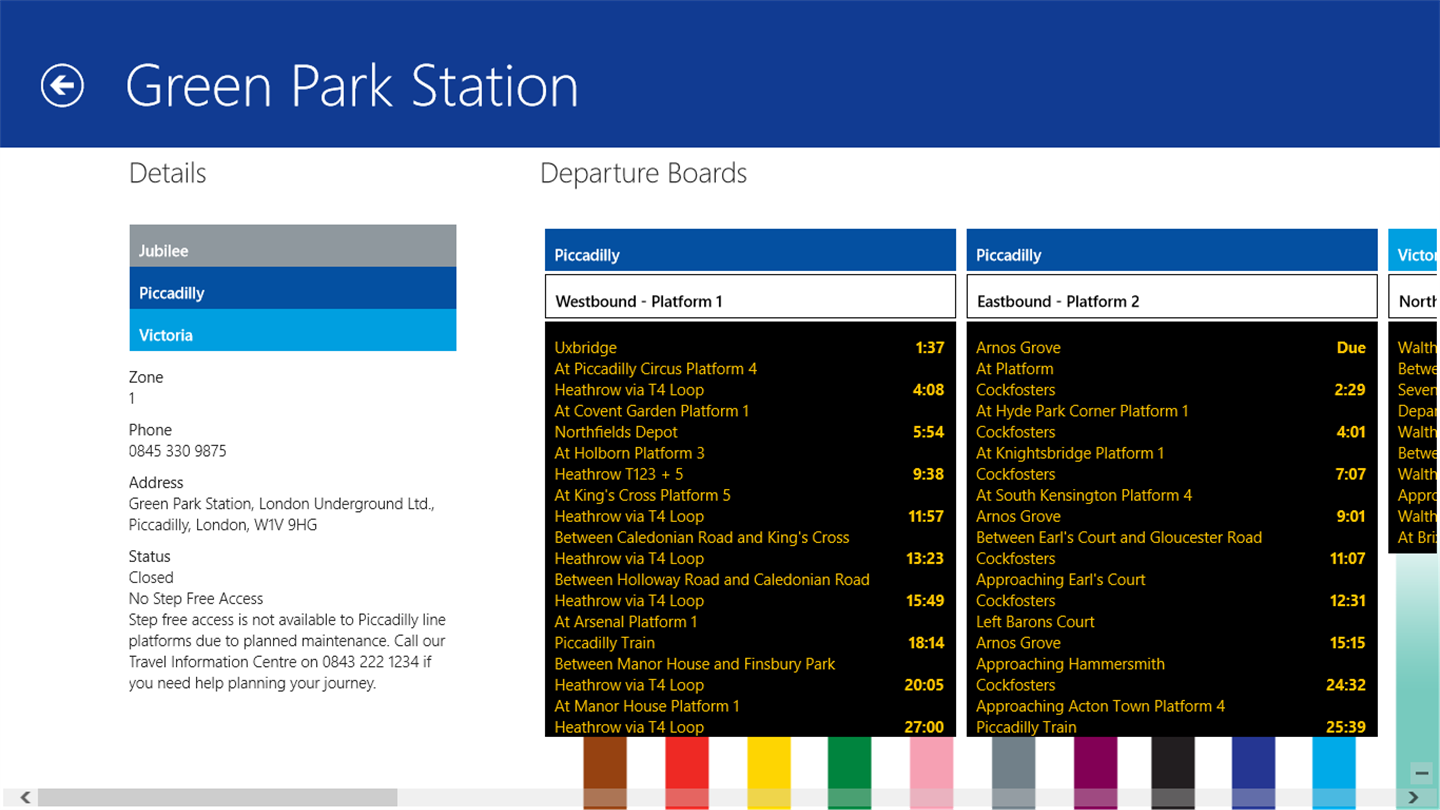Viewport: 1440px width, 810px height.
Task: Select the Victoria line in Details
Action: pos(293,330)
